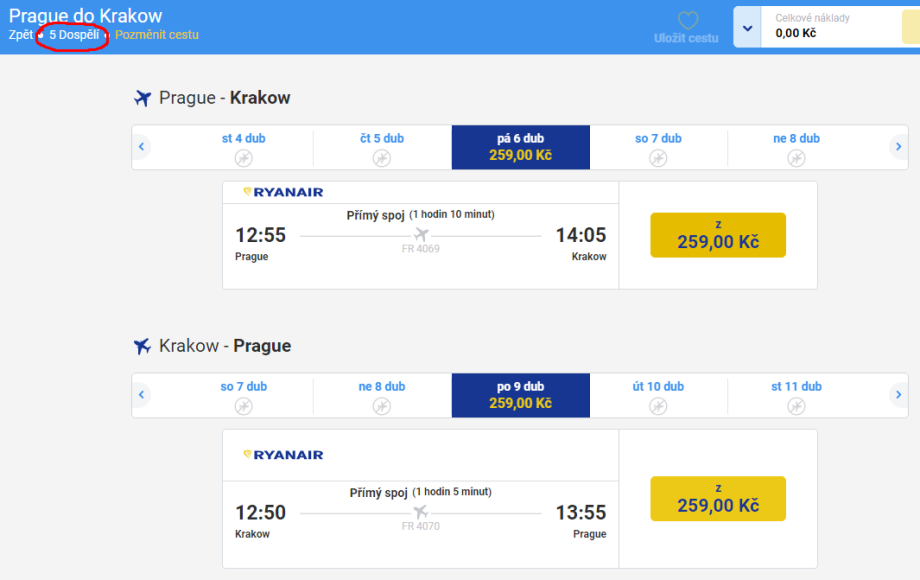Expand the Celkové náklady total cost dropdown
Viewport: 920px width, 580px height.
747,28
